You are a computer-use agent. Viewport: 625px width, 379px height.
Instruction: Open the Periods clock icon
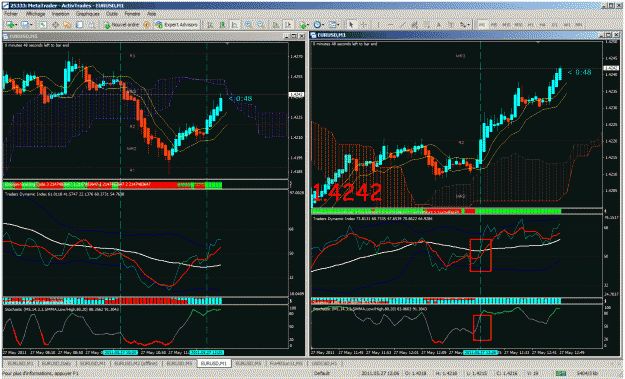tap(317, 25)
